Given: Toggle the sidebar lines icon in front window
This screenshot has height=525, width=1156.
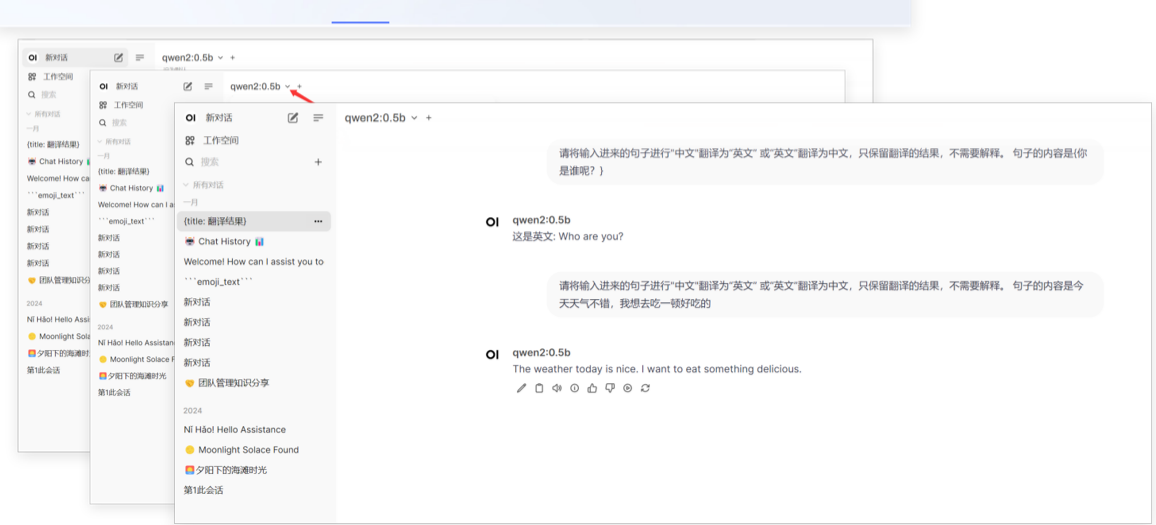Looking at the screenshot, I should click(318, 117).
